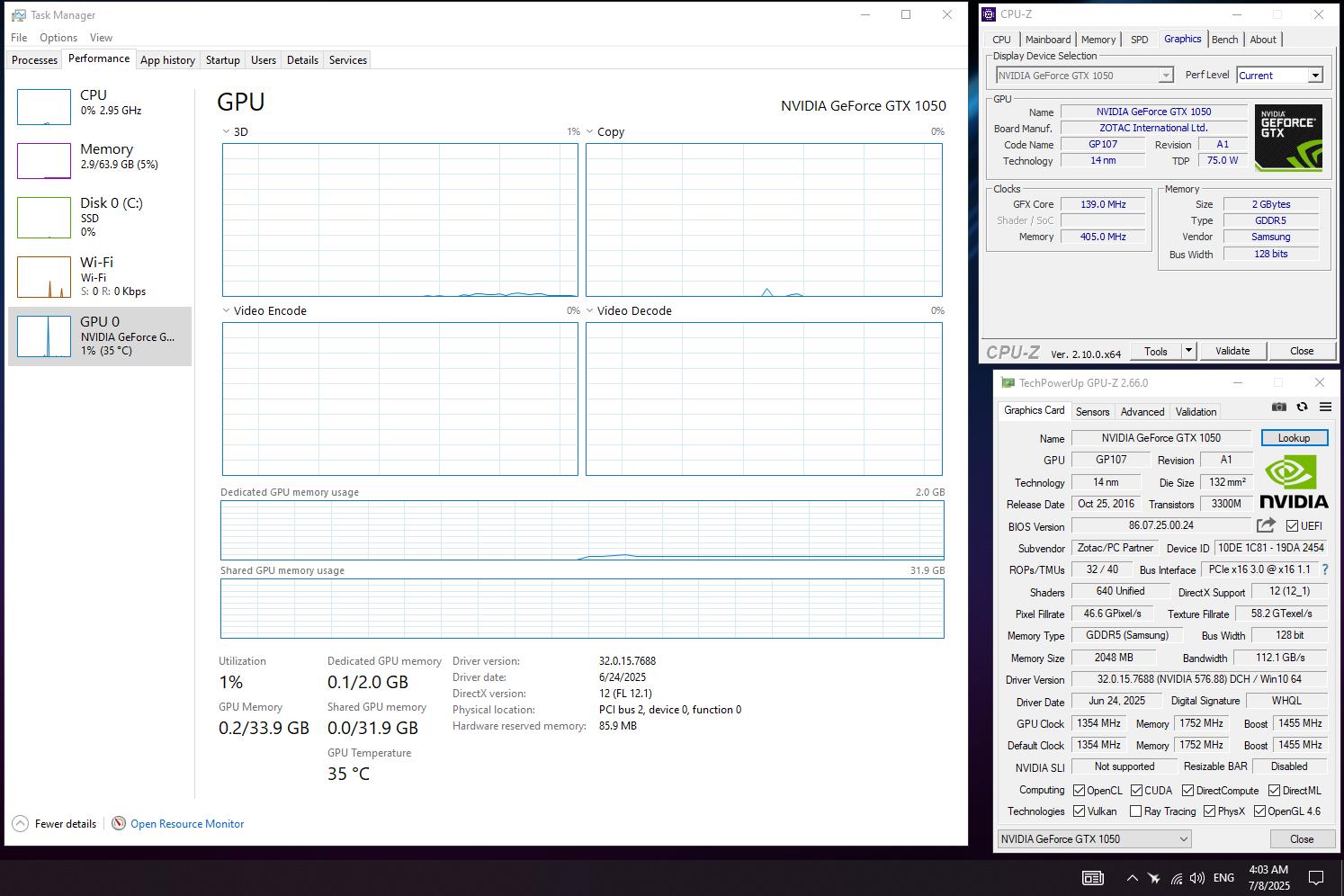
Task: Open Task Manager File menu
Action: point(19,38)
